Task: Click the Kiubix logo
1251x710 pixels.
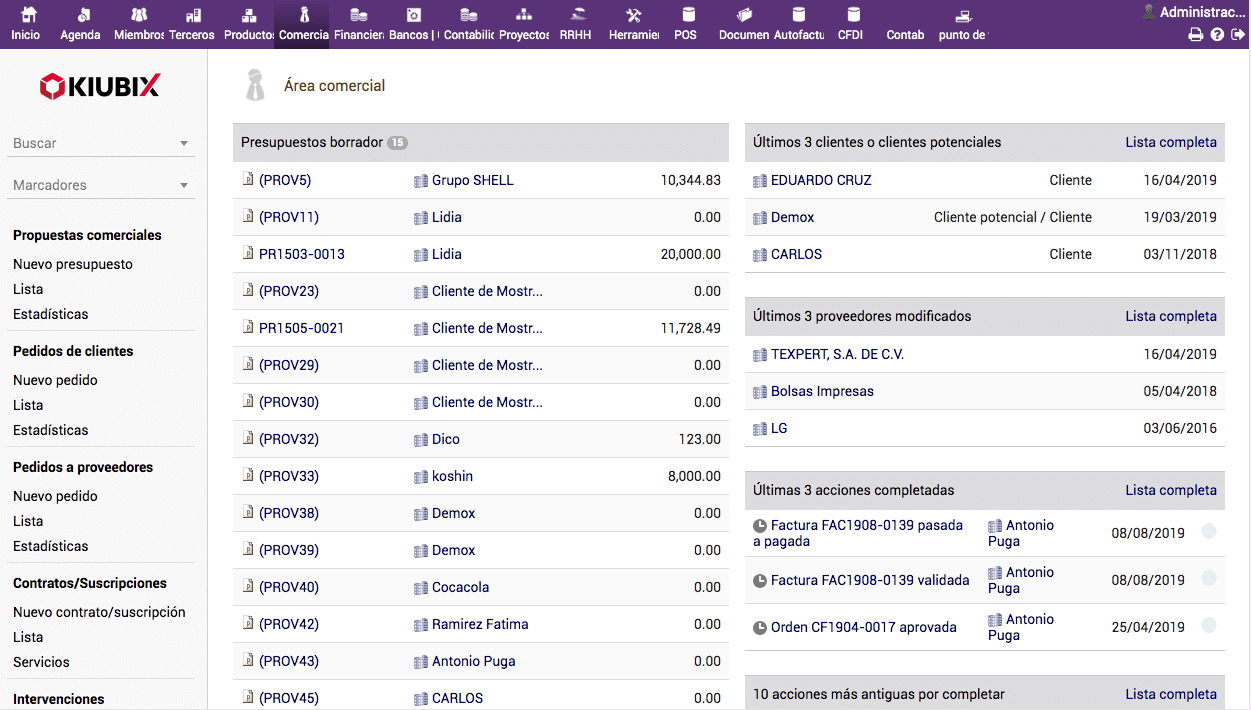Action: pyautogui.click(x=100, y=87)
